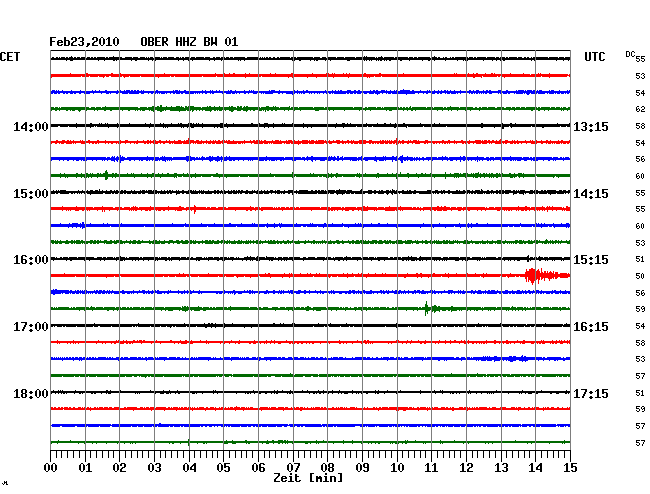Click the 15:15 UTC time label
This screenshot has width=650, height=494.
click(591, 260)
